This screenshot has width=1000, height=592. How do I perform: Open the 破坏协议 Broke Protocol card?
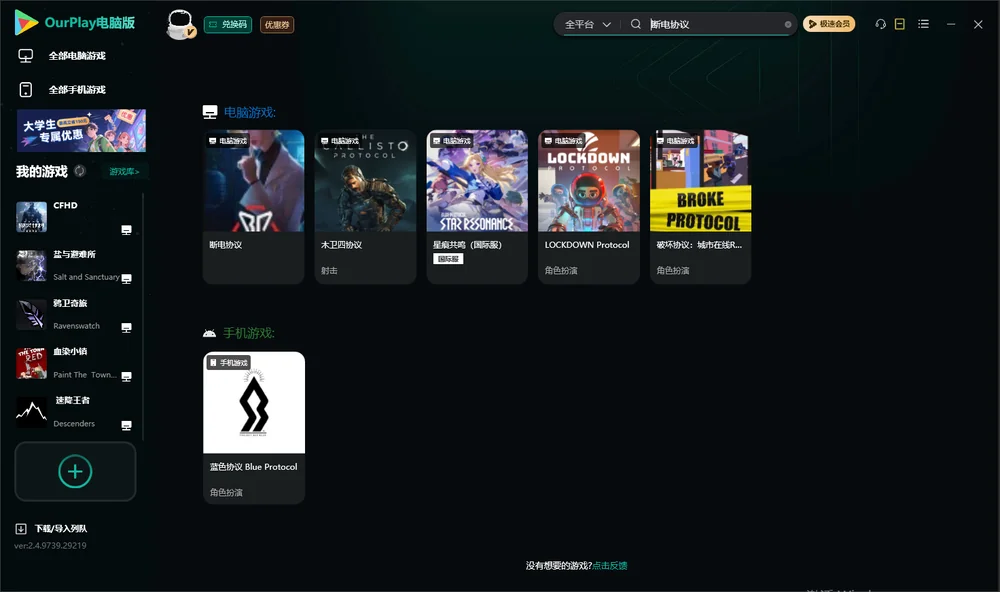701,207
